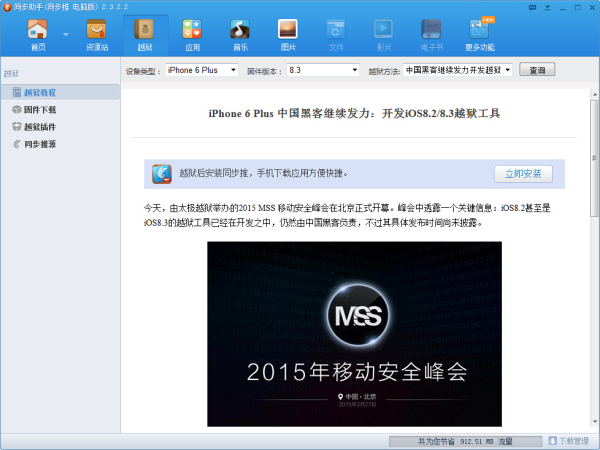
Task: Click the 固件下载 firmware icon
Action: pyautogui.click(x=16, y=110)
